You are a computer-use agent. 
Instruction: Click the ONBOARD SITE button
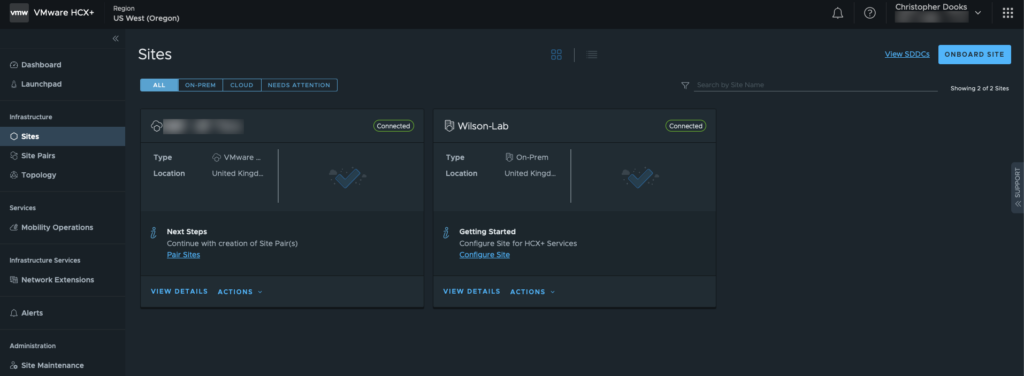[974, 54]
